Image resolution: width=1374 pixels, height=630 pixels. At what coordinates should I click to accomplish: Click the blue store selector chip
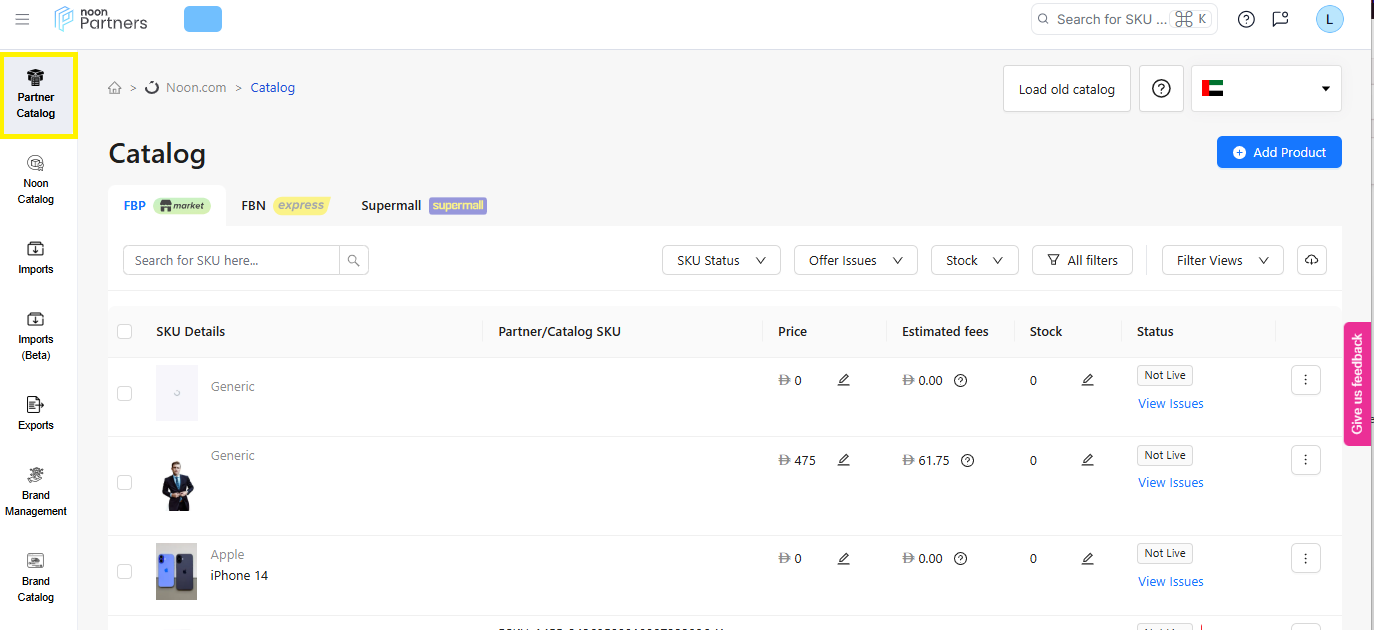(203, 19)
